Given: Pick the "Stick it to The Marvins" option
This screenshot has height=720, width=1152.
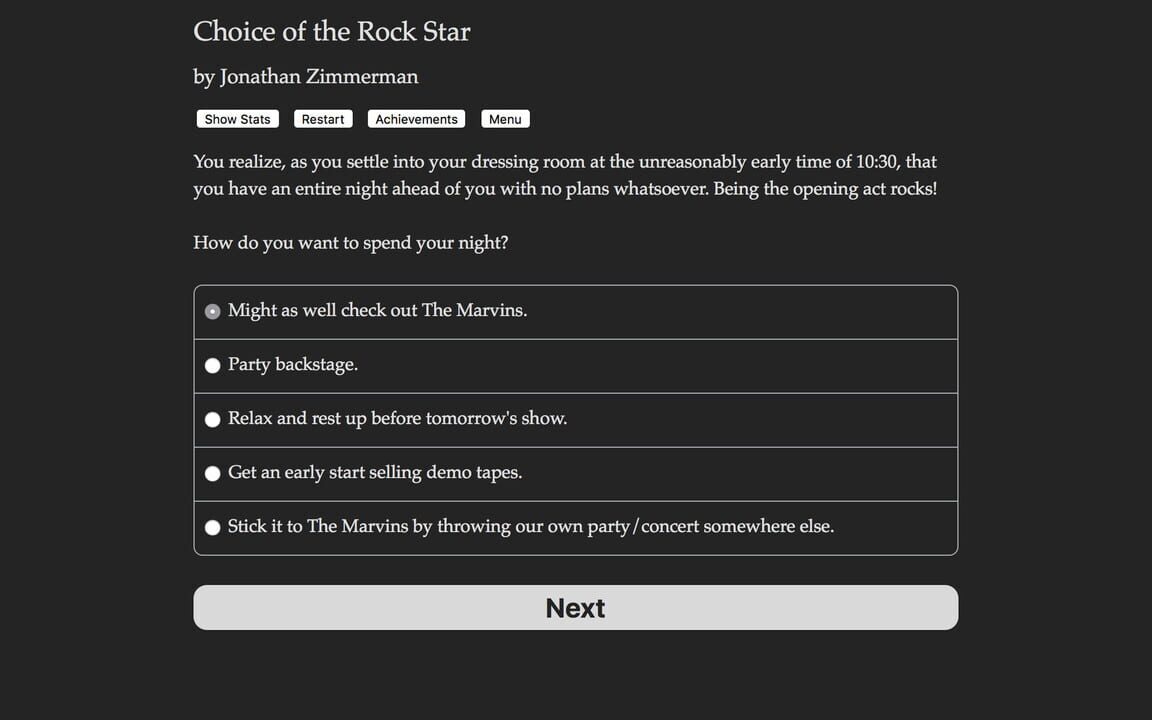Looking at the screenshot, I should point(212,526).
